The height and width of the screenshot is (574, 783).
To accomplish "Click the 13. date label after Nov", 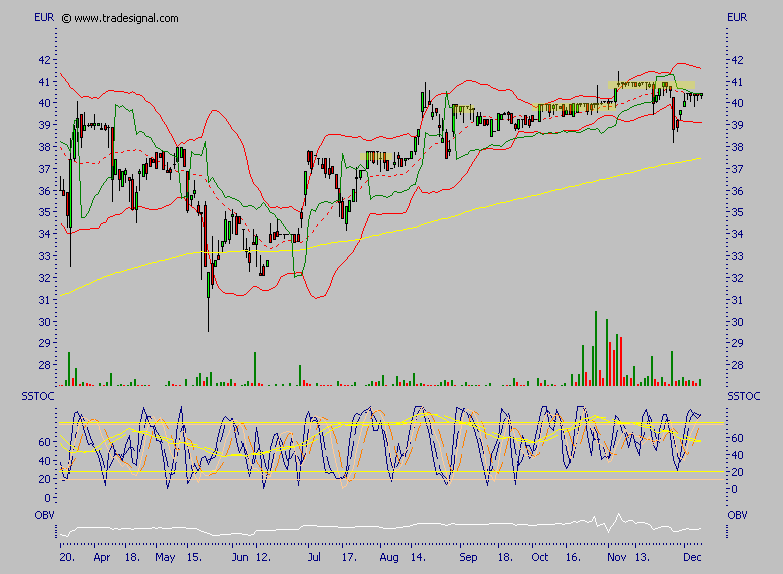I will (642, 558).
